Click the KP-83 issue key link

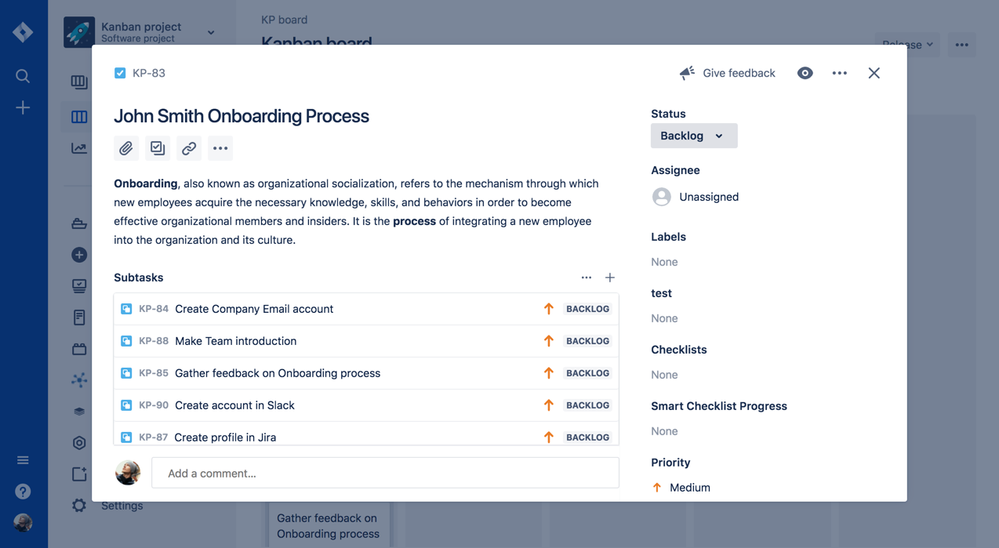click(x=148, y=73)
